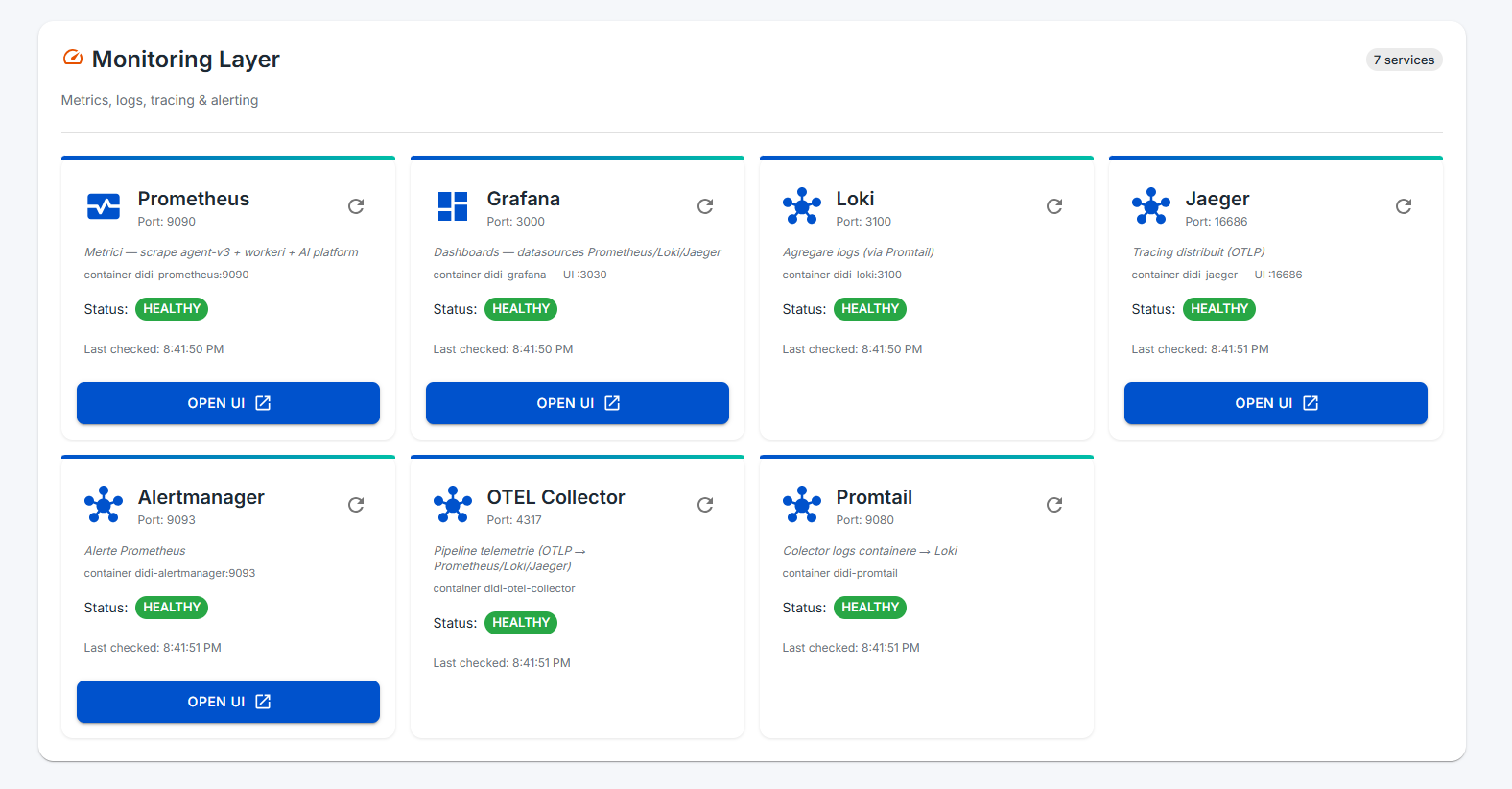This screenshot has width=1512, height=789.
Task: Click the Promtail hub icon
Action: pyautogui.click(x=802, y=505)
